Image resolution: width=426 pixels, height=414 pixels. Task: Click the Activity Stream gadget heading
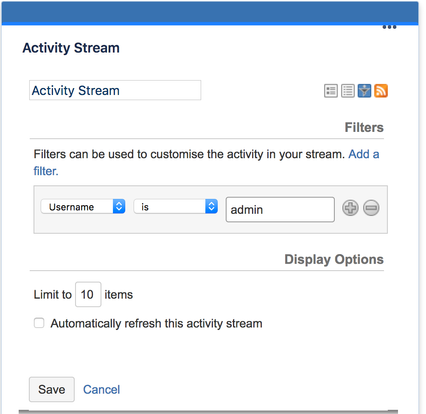click(x=71, y=48)
